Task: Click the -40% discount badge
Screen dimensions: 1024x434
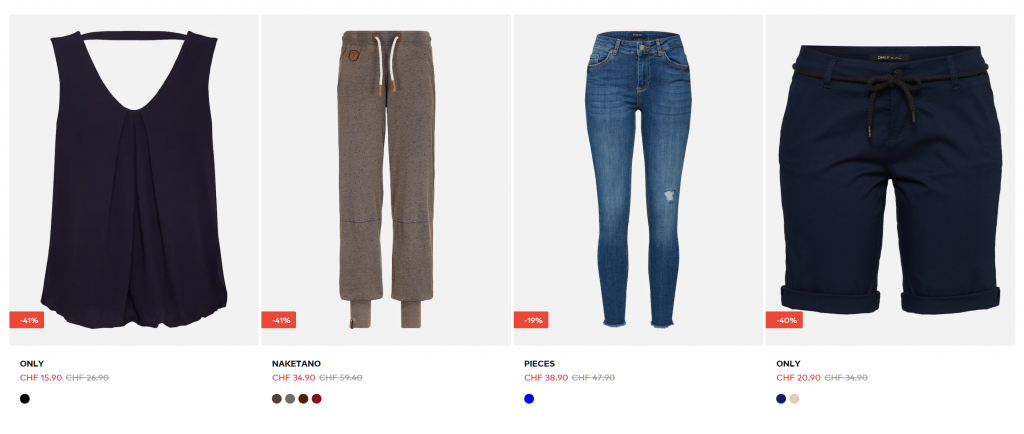Action: point(784,320)
